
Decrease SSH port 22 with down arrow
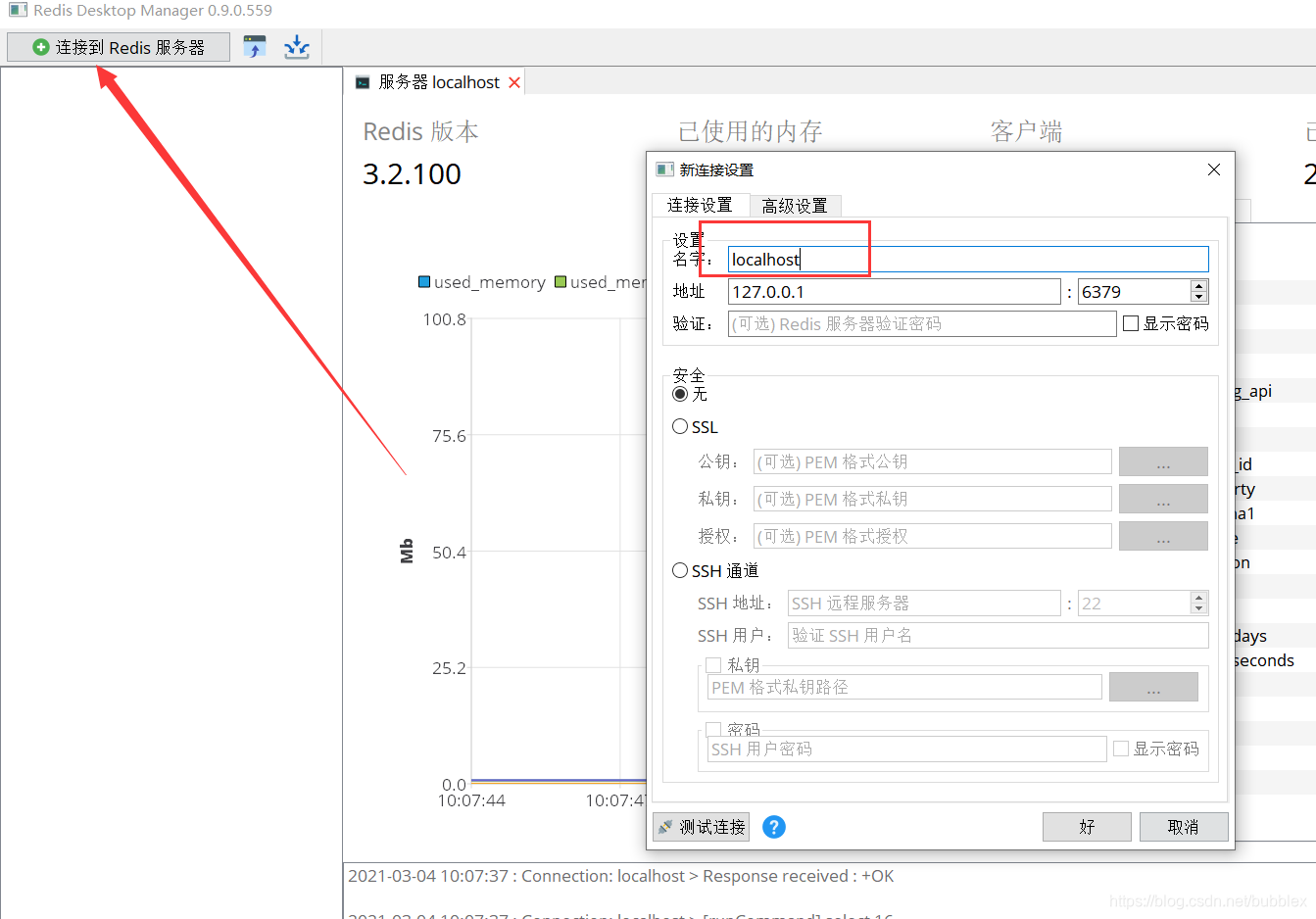(x=1199, y=609)
